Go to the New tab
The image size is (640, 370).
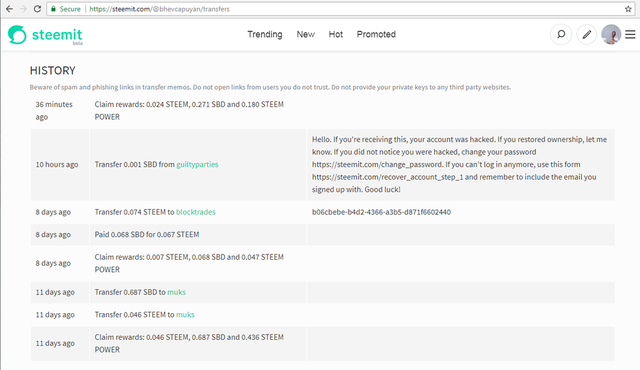click(305, 34)
